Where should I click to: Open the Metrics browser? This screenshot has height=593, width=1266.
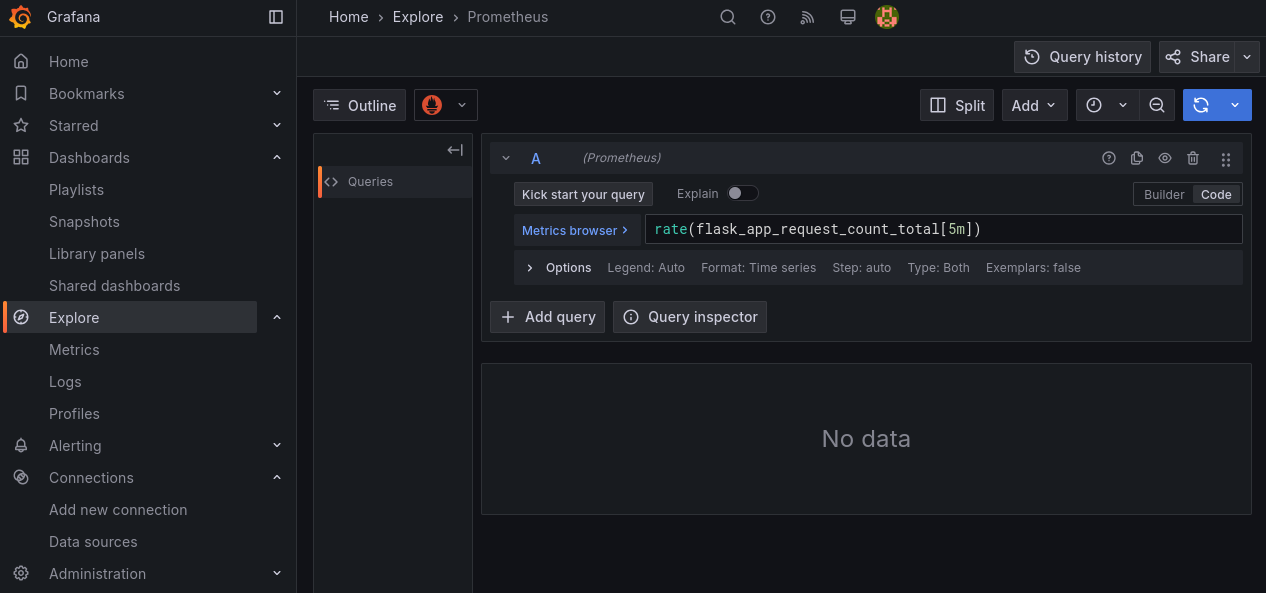[x=576, y=229]
